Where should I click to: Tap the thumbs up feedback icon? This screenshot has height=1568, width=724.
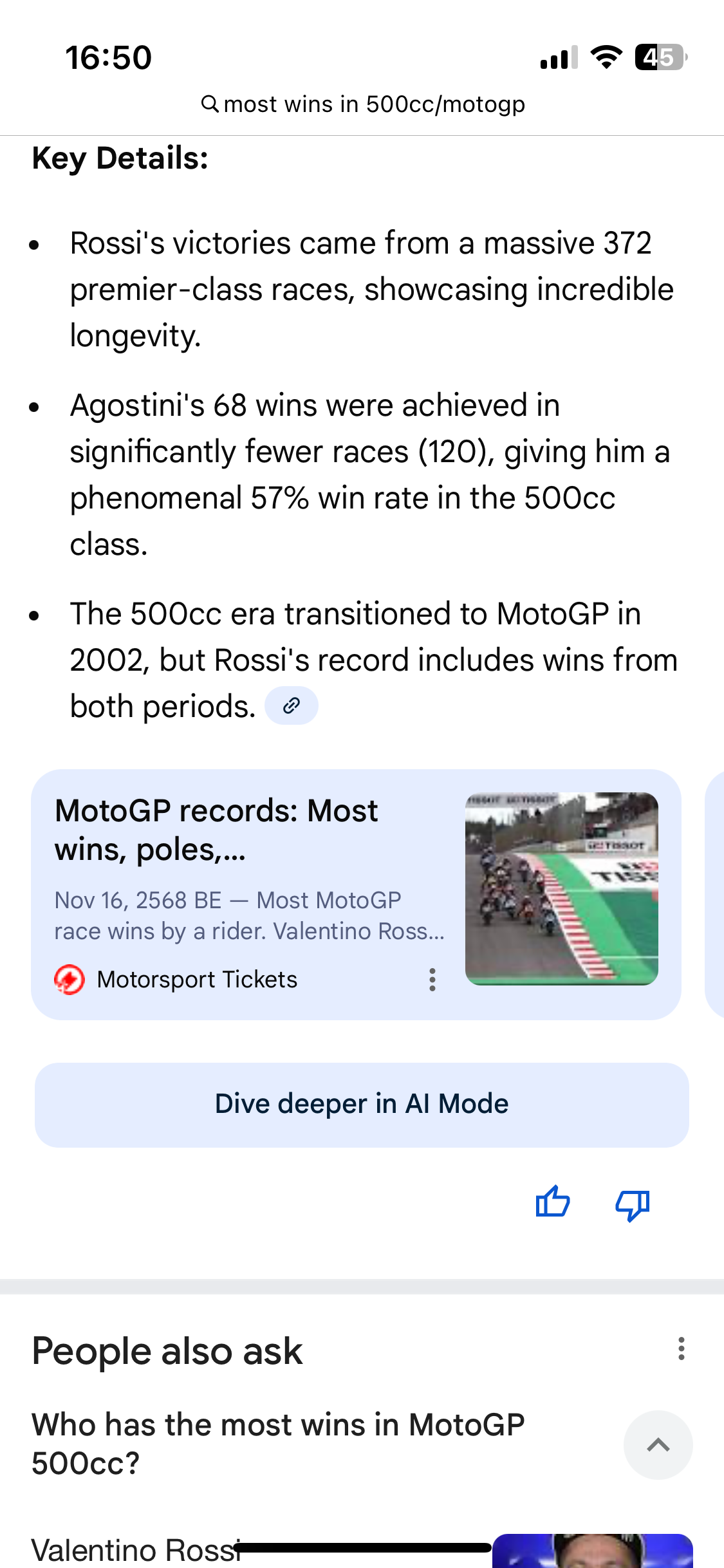pyautogui.click(x=552, y=1202)
